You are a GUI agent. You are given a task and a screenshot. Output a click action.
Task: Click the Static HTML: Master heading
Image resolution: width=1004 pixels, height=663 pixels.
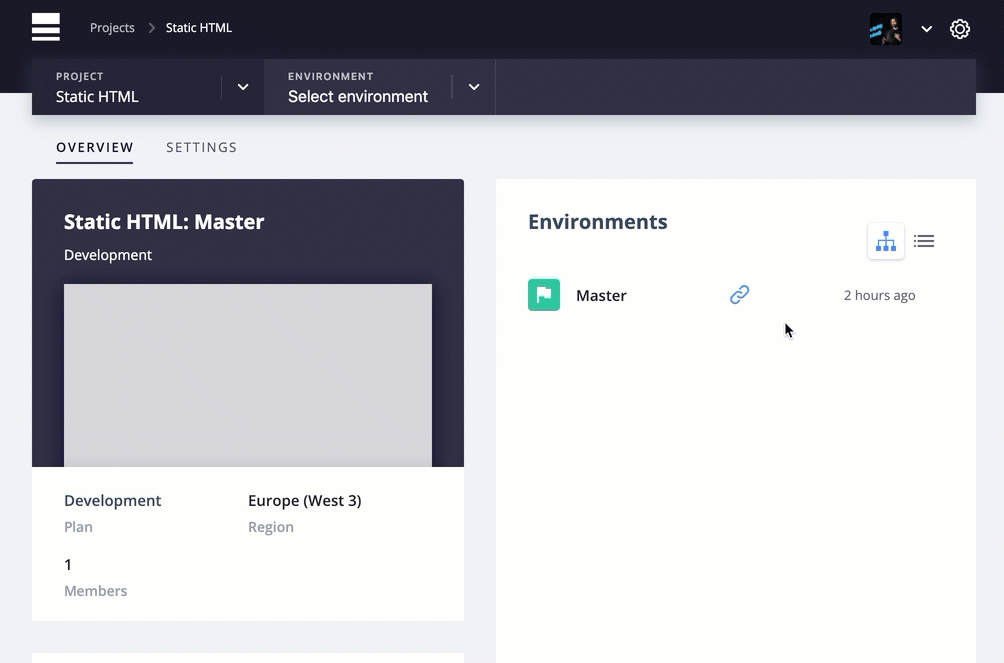pos(164,222)
